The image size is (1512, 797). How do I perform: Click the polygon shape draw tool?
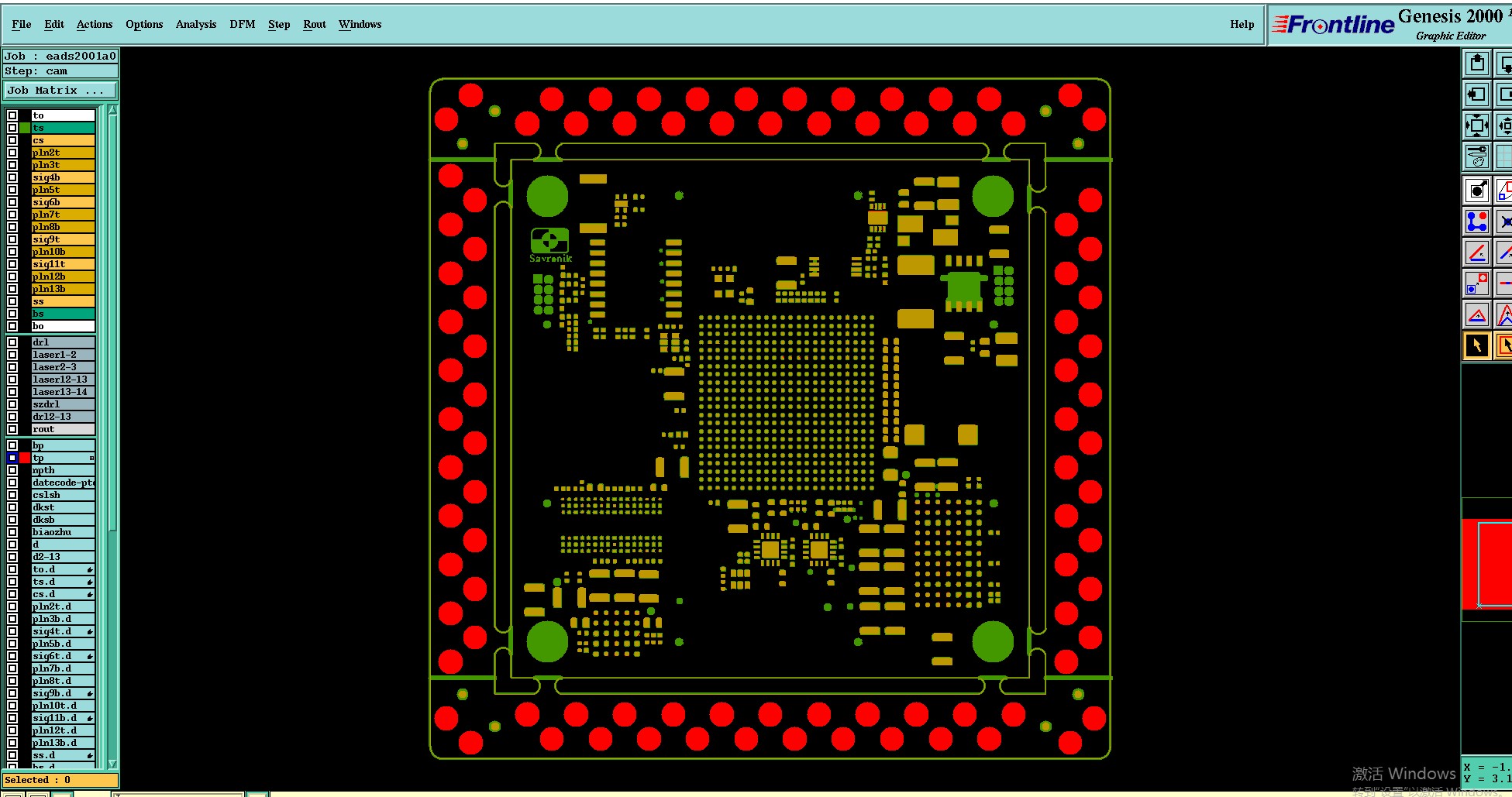(x=1504, y=191)
